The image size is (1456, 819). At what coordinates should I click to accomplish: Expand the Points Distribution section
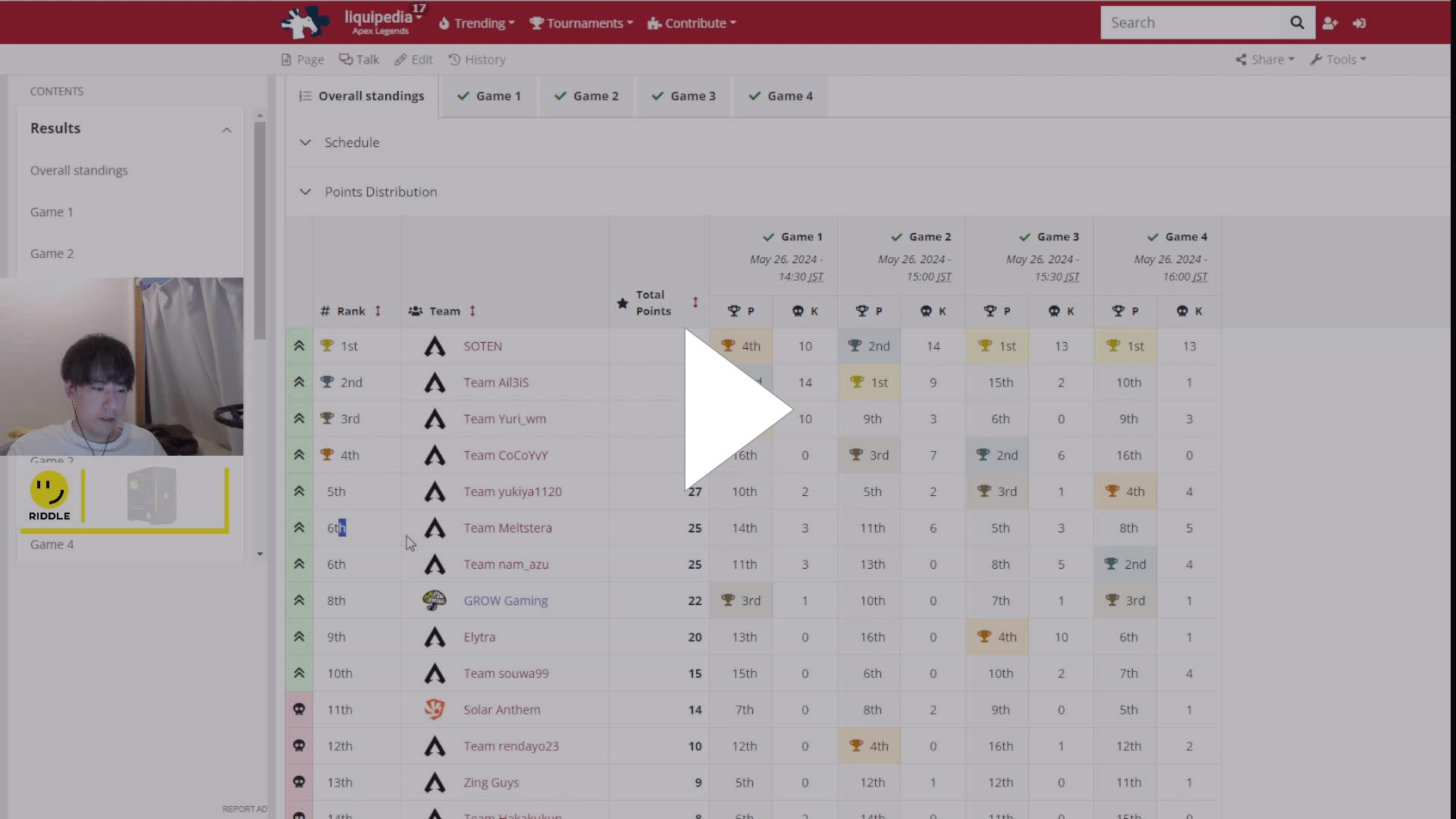(305, 192)
